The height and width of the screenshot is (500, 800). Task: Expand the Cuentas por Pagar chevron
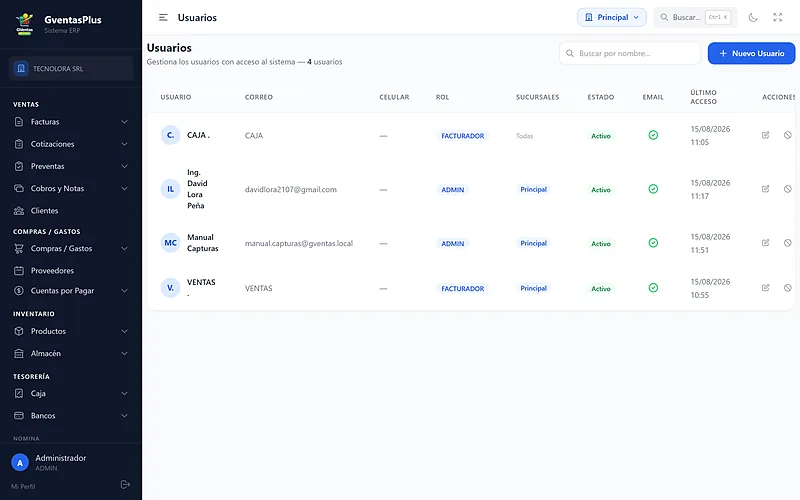pos(124,291)
